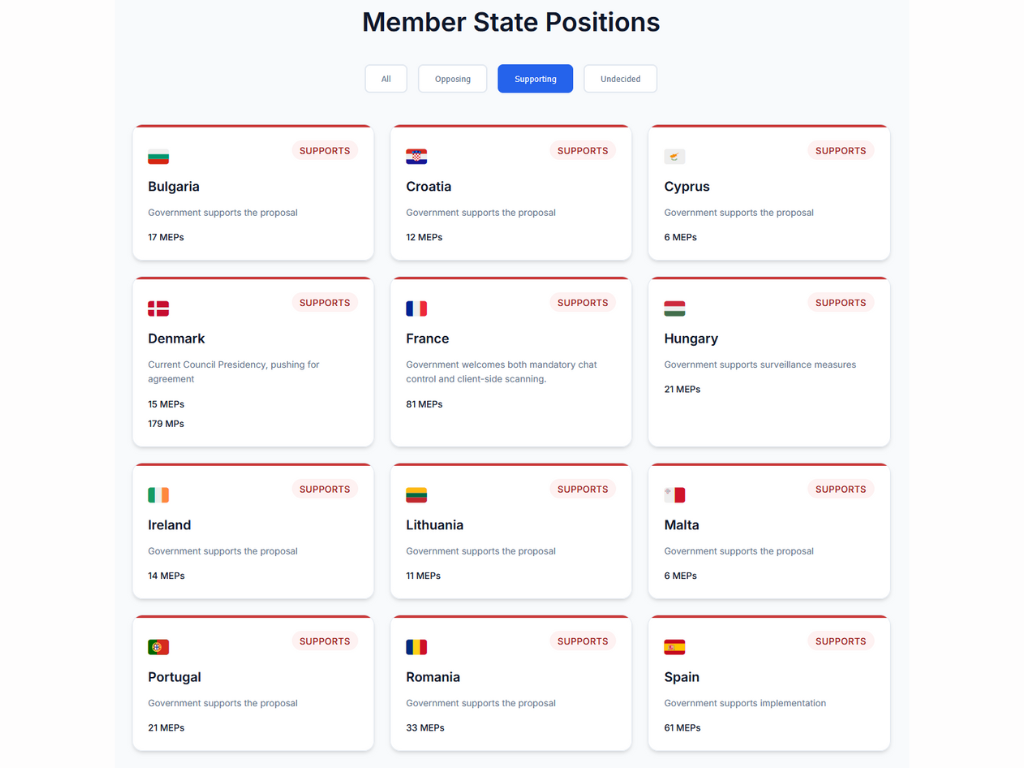Click the Hungary flag icon
Screen dimensions: 1024x768
click(674, 309)
